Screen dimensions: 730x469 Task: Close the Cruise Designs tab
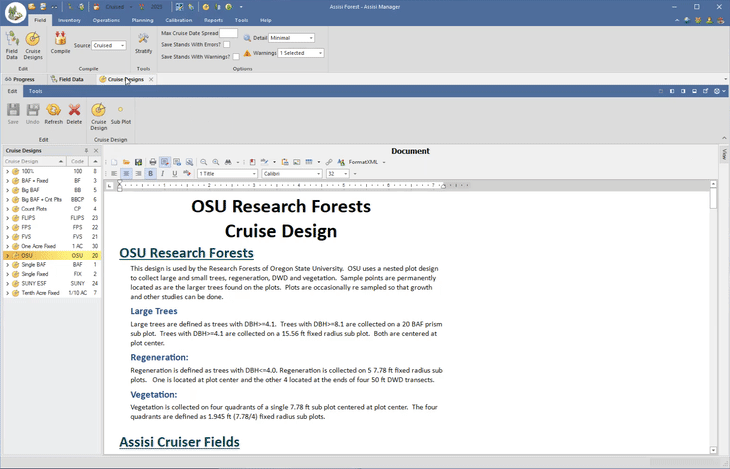151,80
